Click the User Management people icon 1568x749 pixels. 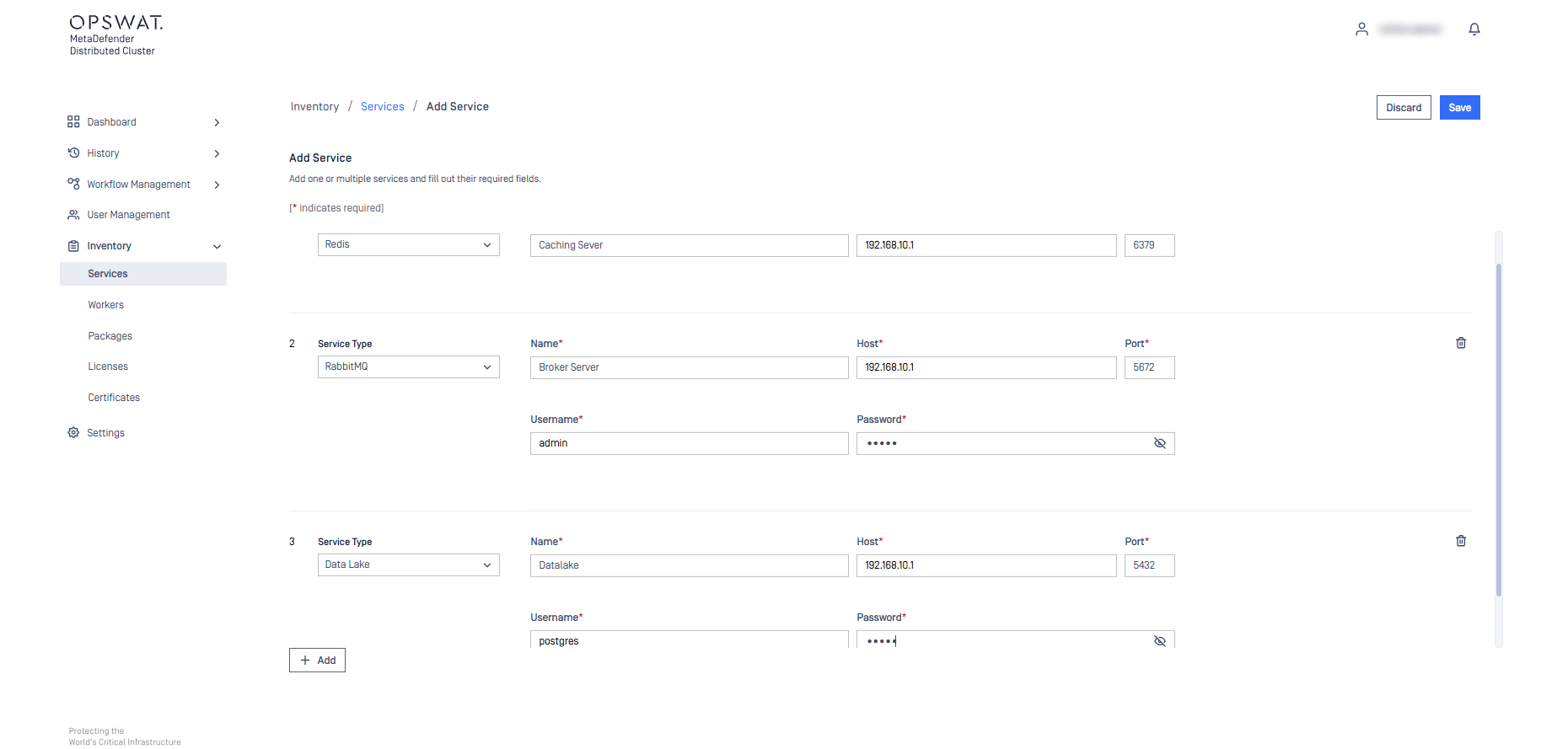73,215
